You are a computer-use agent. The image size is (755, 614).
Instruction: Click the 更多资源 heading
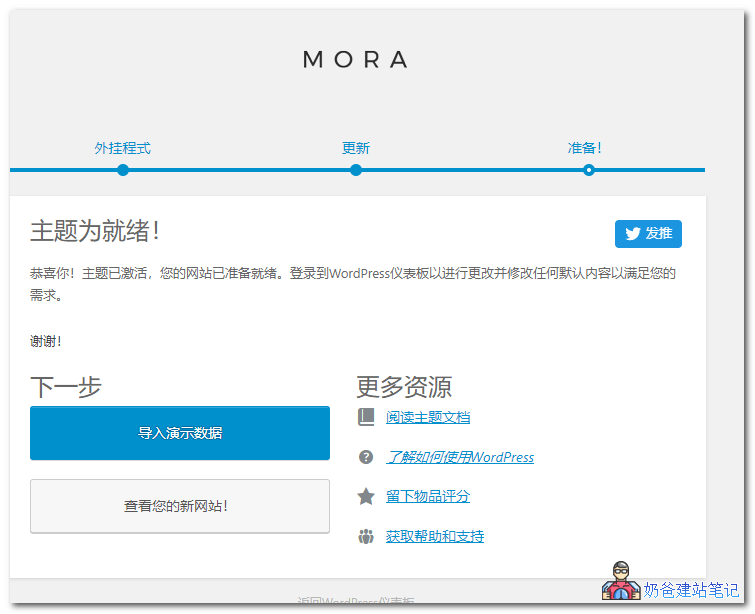tap(404, 387)
